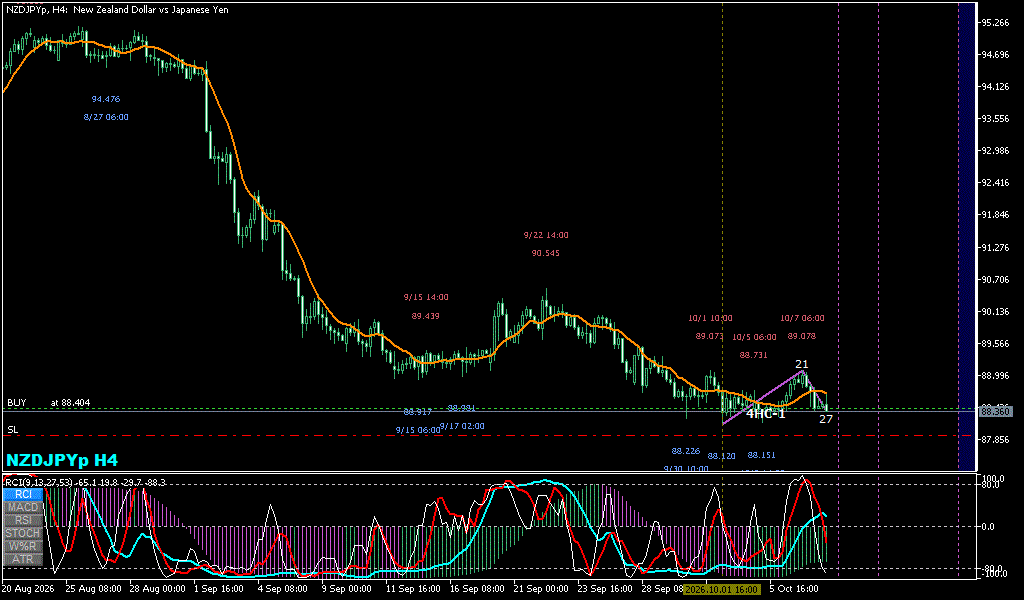
Task: Click the 0.0 level on indicator scale
Action: click(x=987, y=527)
